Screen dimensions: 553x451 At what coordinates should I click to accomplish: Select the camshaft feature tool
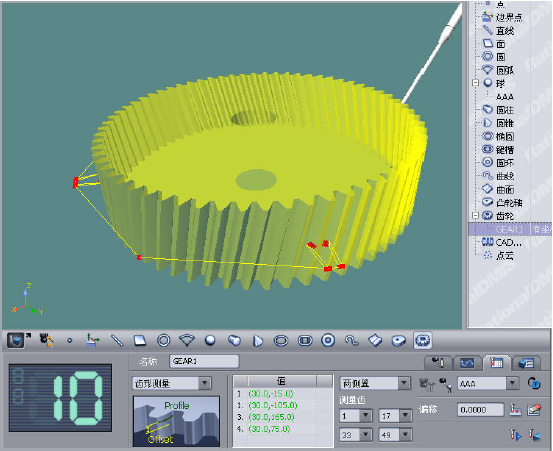[x=399, y=340]
